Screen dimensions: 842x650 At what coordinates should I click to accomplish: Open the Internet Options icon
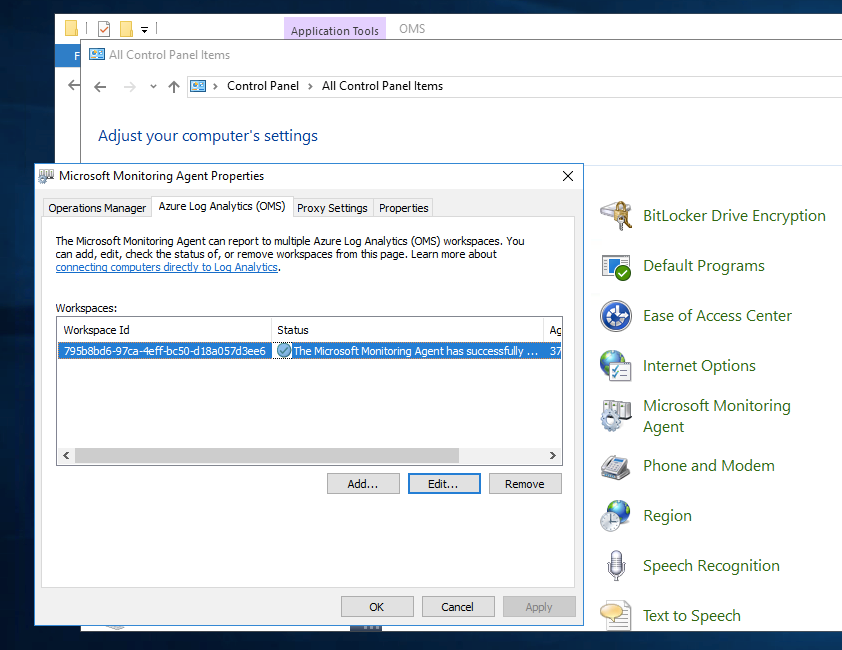[616, 366]
